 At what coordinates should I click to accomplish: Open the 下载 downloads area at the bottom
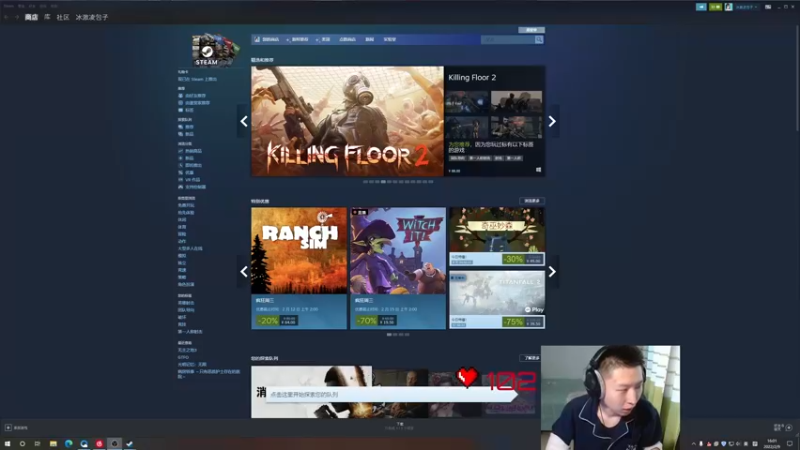pos(400,426)
